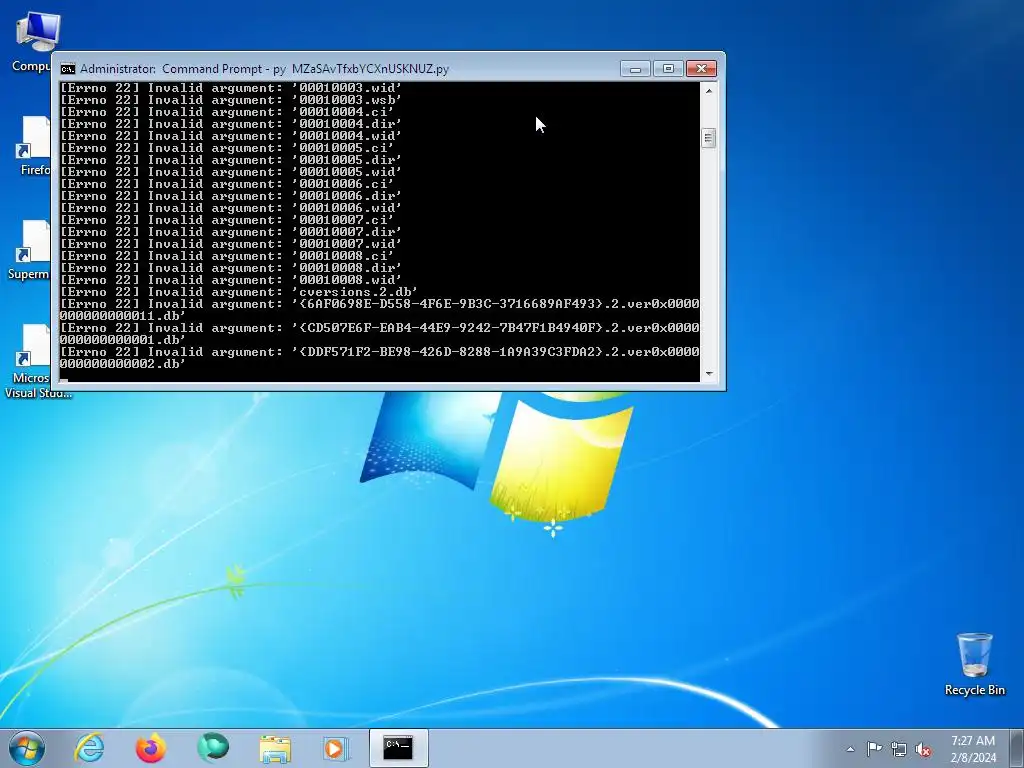Open the Action Center flag icon
1024x768 pixels.
pos(874,749)
